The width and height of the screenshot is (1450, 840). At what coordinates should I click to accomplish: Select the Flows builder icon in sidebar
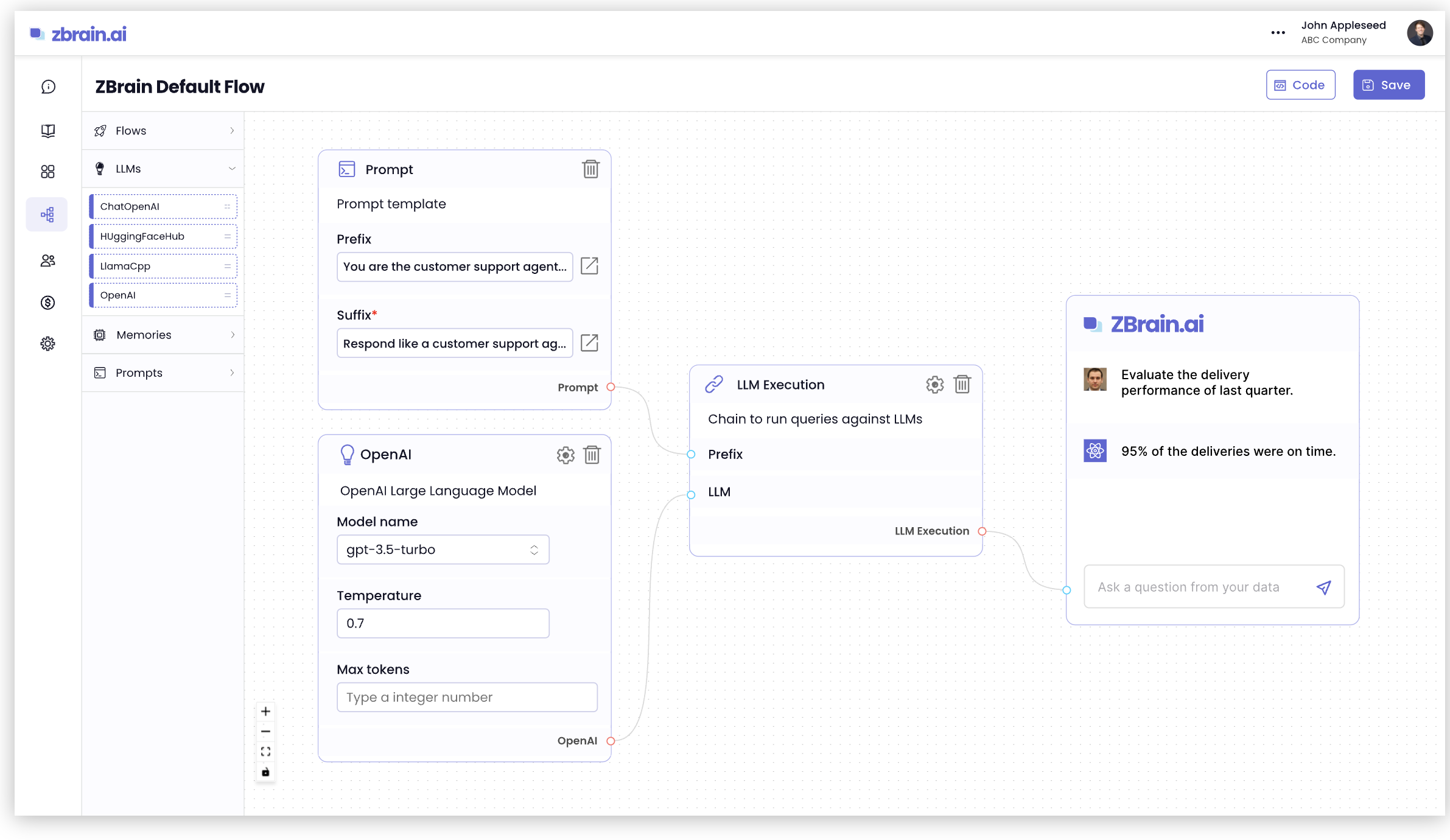(47, 214)
